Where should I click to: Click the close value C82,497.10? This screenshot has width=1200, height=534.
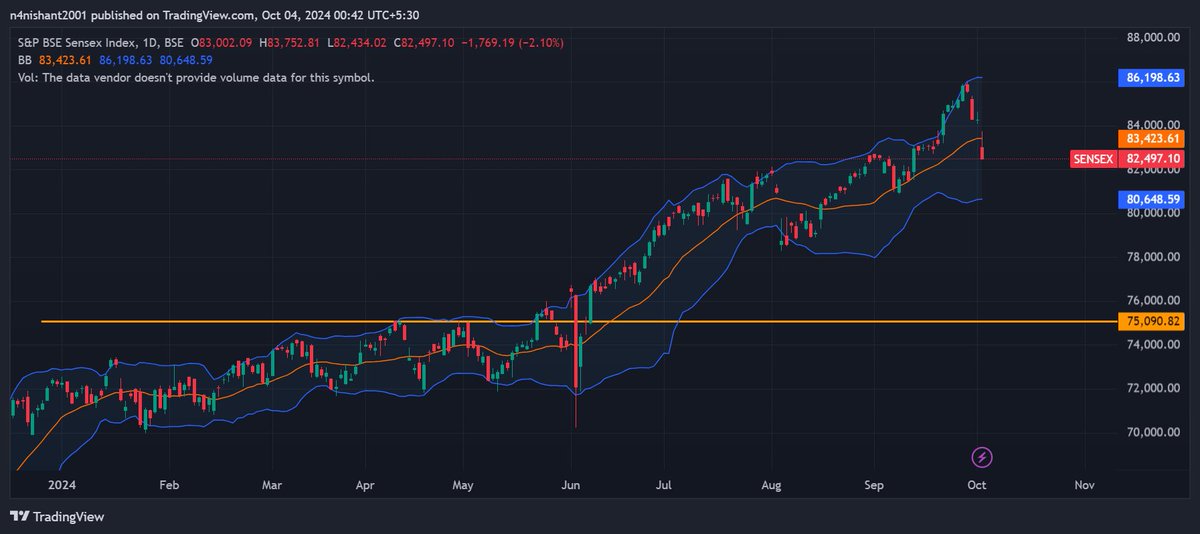pos(424,43)
